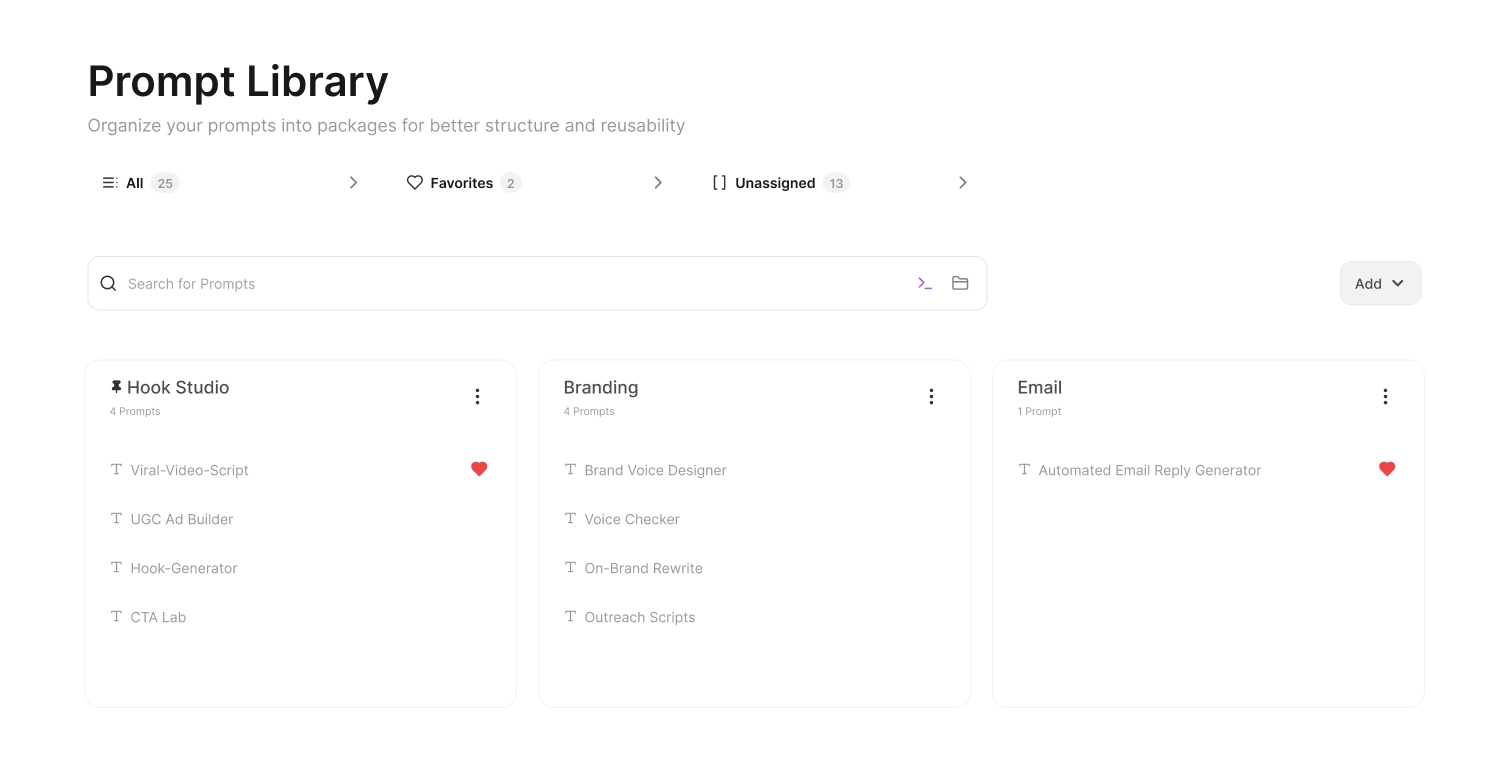The height and width of the screenshot is (767, 1509).
Task: Click the pin icon on the Hook Studio package
Action: (115, 385)
